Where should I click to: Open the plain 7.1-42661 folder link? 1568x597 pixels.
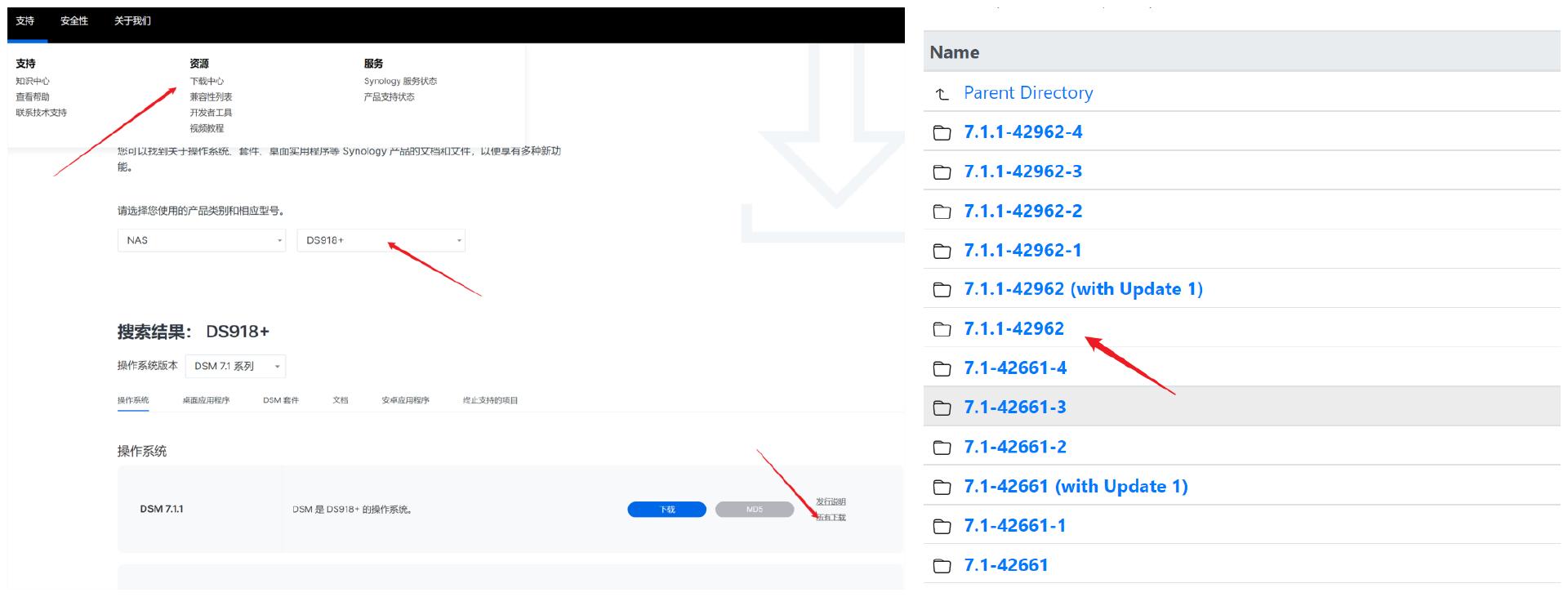click(1006, 565)
